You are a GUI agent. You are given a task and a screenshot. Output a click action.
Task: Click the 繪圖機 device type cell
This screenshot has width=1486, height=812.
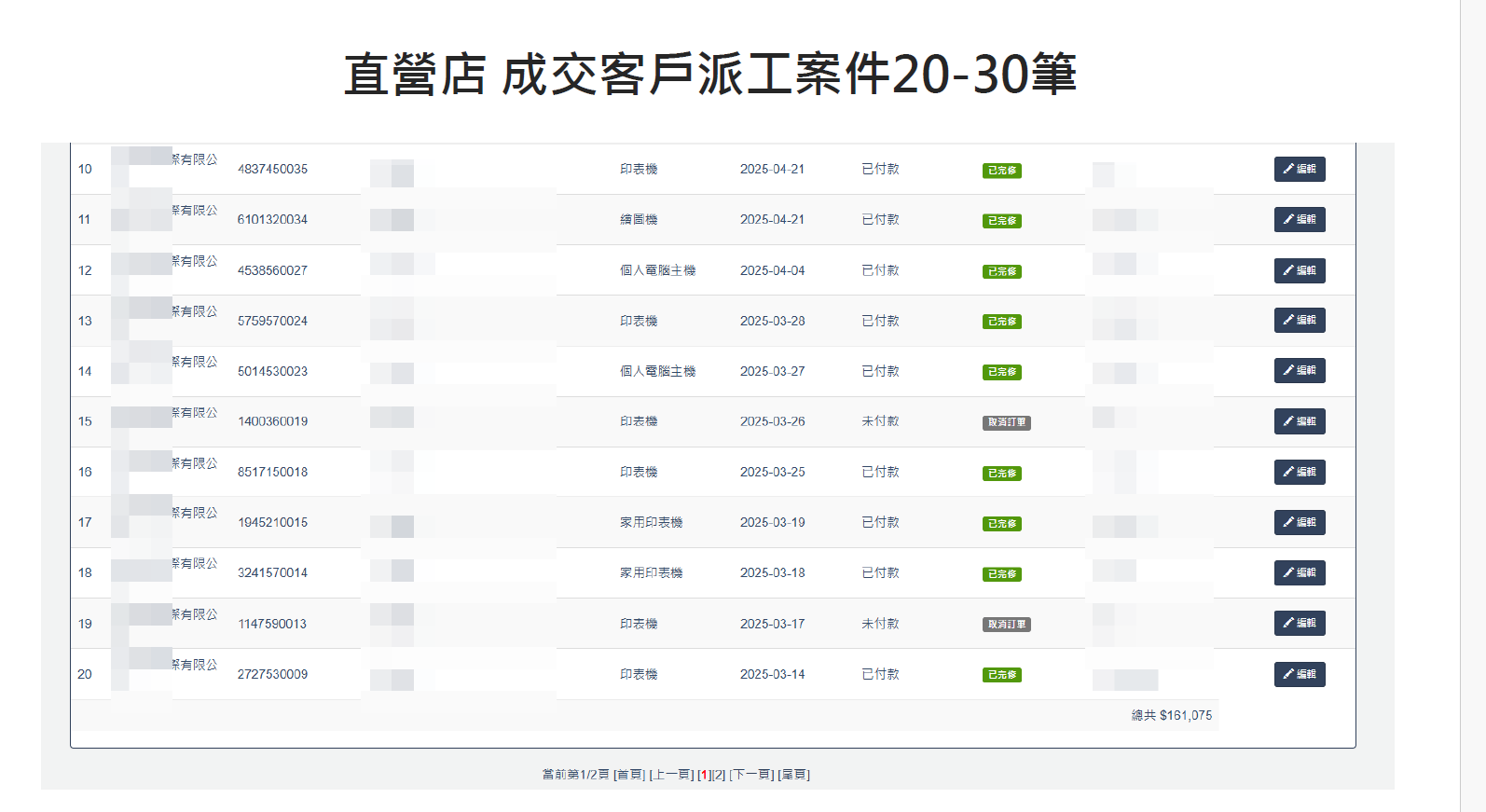click(639, 220)
